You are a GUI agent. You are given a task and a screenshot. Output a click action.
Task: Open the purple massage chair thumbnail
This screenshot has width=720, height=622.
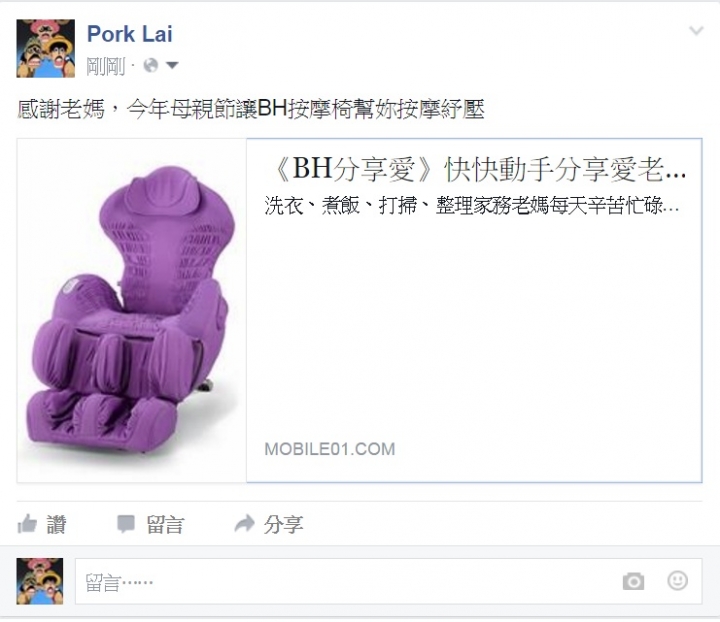(x=132, y=310)
